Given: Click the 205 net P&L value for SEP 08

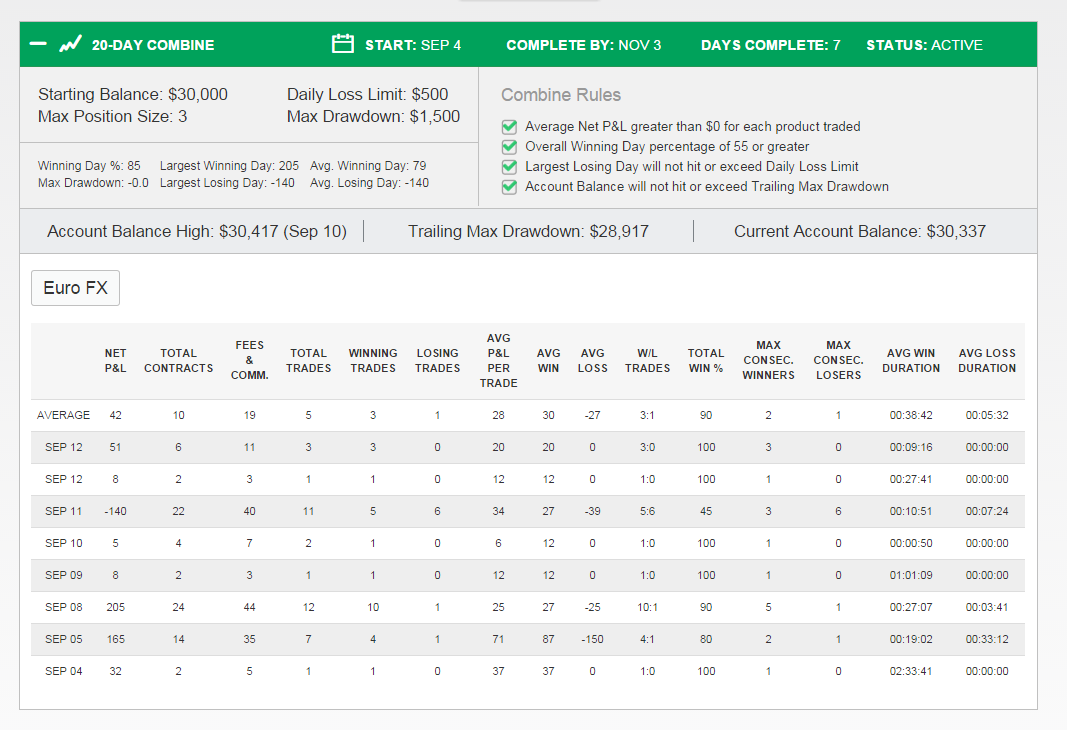Looking at the screenshot, I should click(116, 607).
